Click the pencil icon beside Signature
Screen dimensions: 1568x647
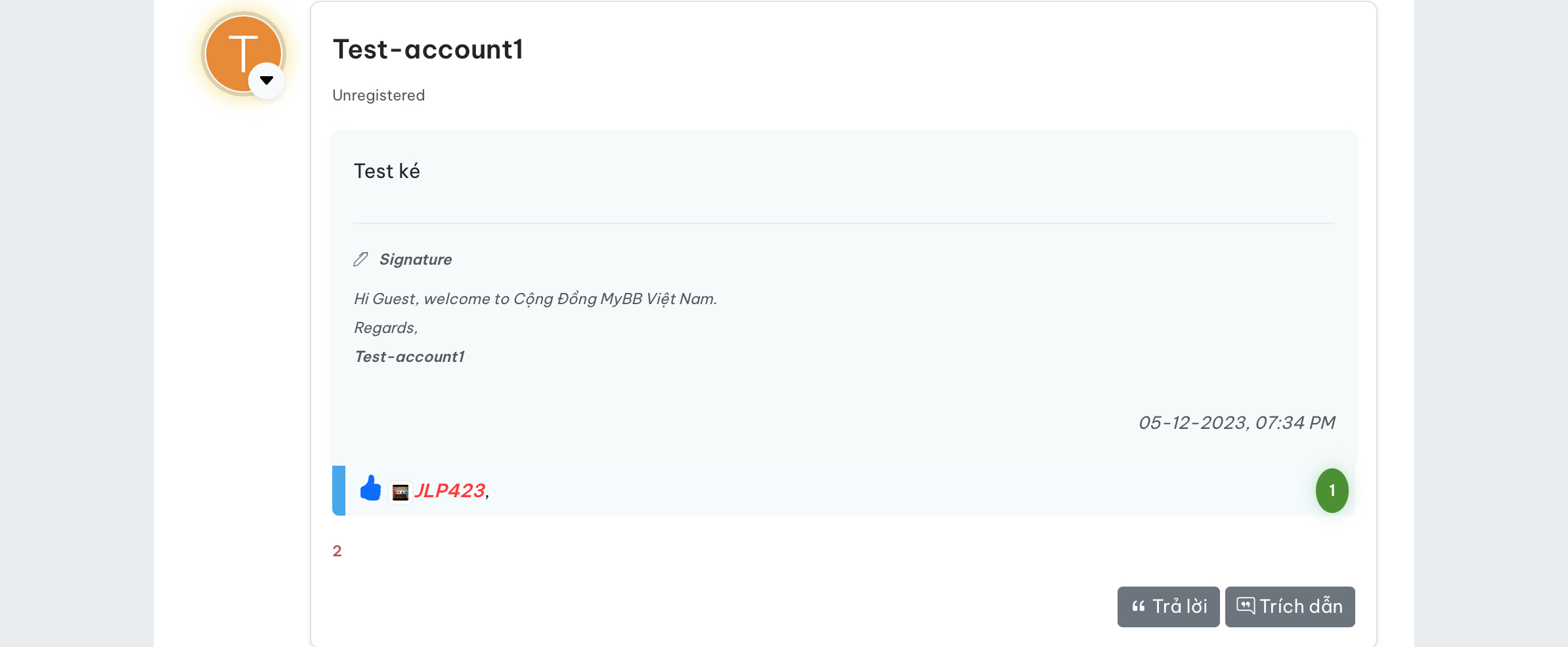(360, 259)
